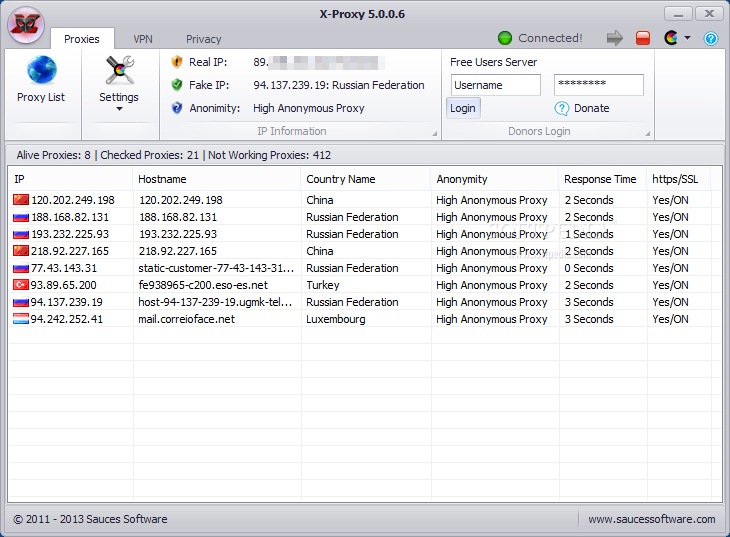Viewport: 730px width, 537px height.
Task: Click the Fake IP green shield icon
Action: tap(177, 85)
